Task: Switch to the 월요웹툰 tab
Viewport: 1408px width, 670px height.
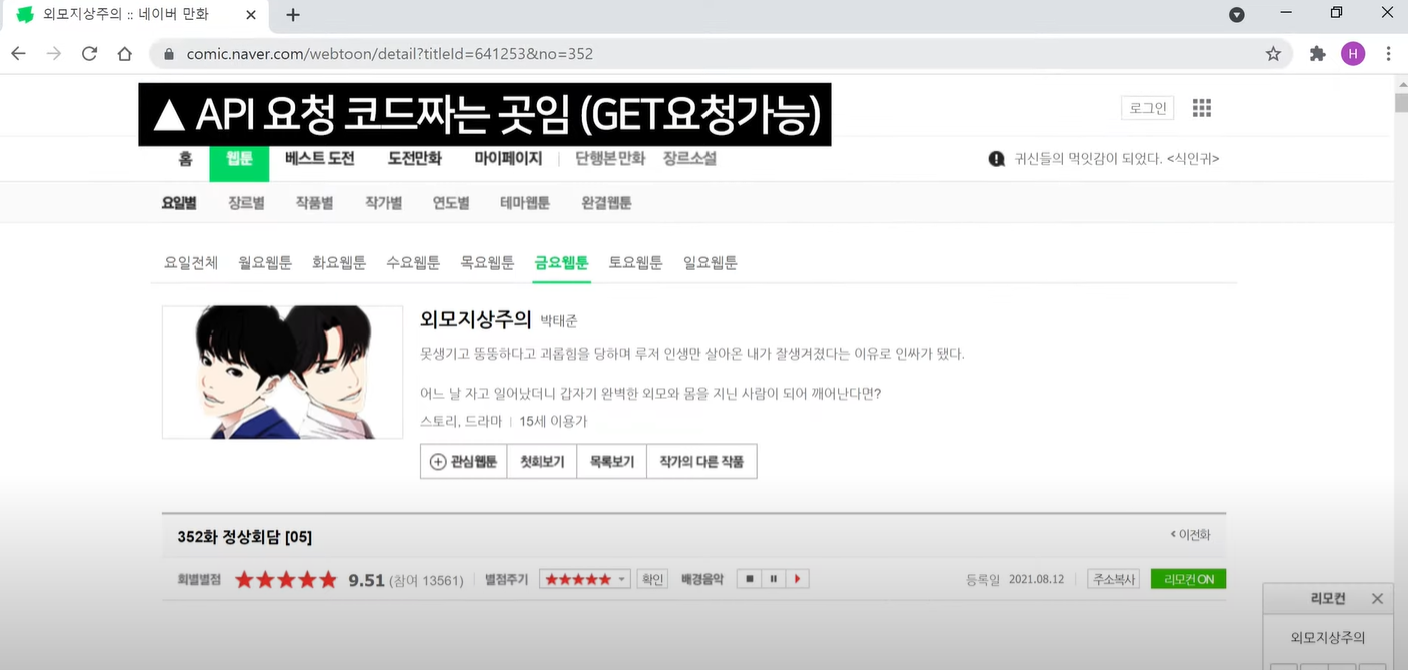Action: click(x=265, y=263)
